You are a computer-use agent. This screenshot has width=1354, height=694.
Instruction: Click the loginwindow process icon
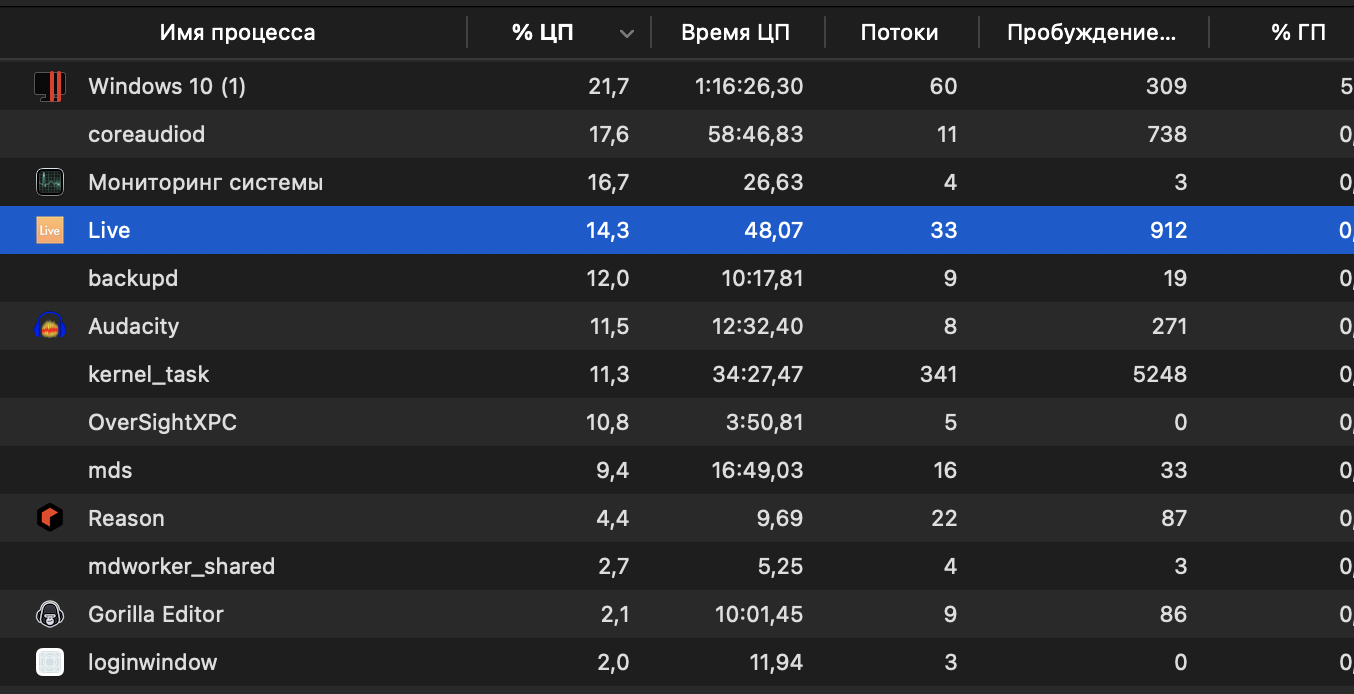pos(50,662)
